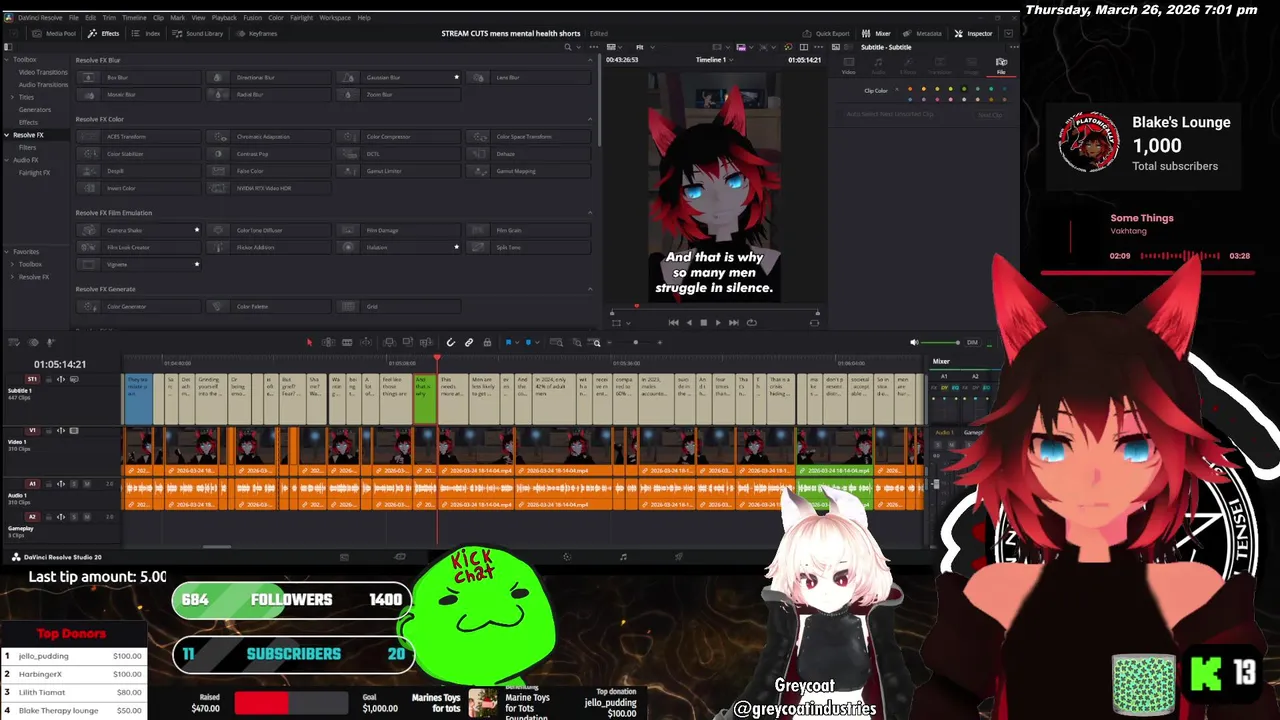Play reverse in the timeline viewer
This screenshot has height=720, width=1280.
tap(689, 322)
